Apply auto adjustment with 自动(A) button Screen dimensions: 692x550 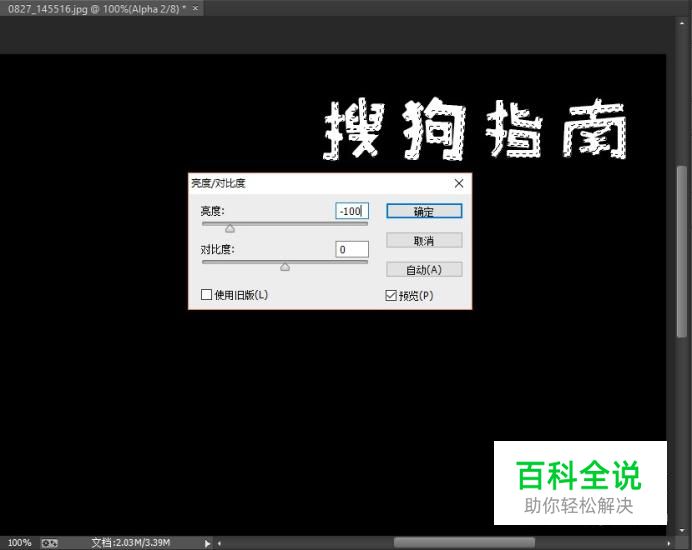coord(424,270)
